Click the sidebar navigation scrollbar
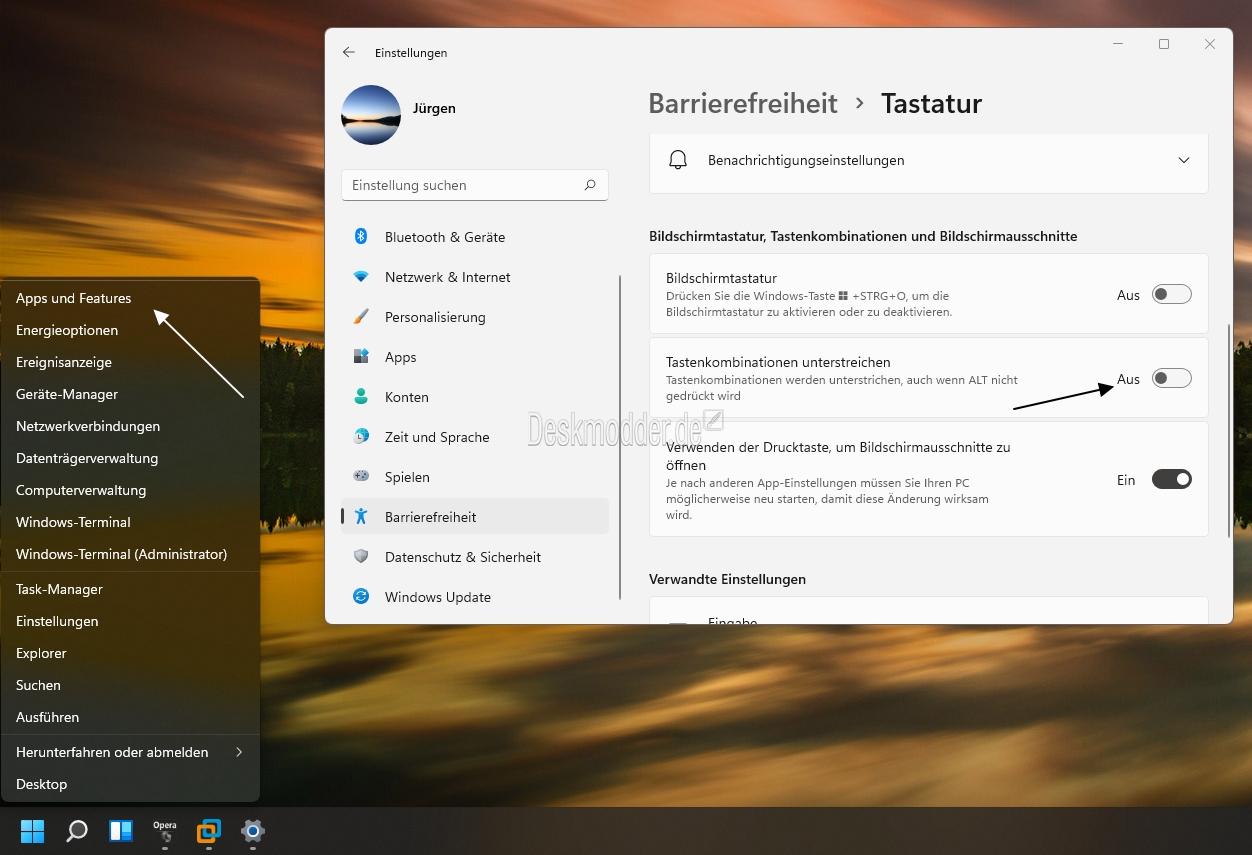1252x855 pixels. pyautogui.click(x=620, y=437)
